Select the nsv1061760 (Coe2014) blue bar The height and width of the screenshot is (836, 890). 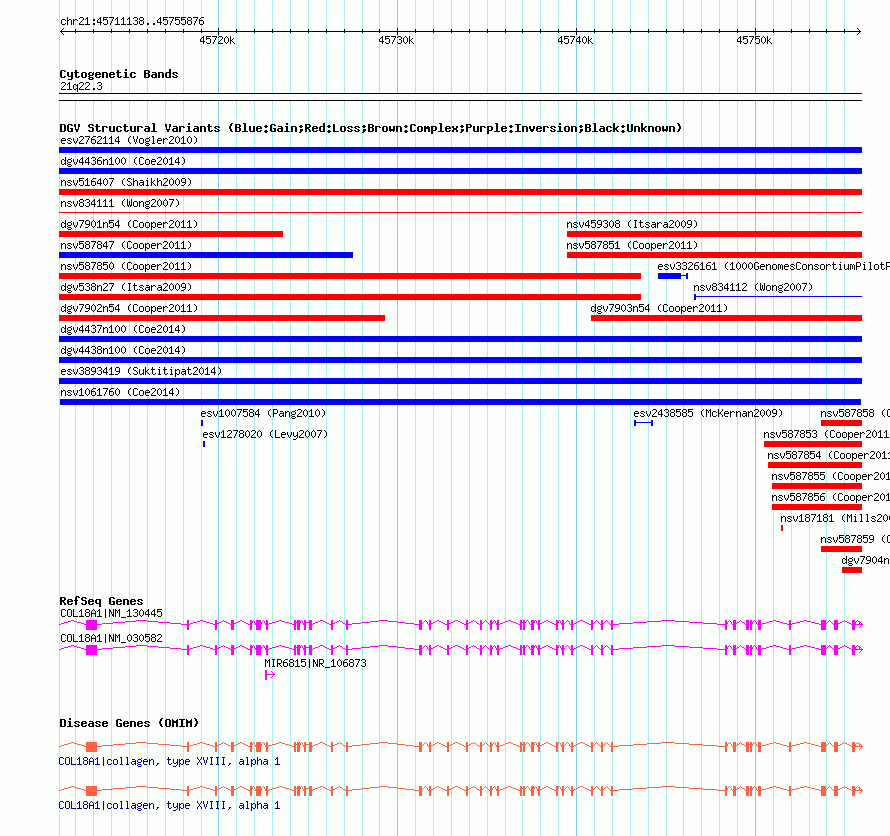[x=460, y=402]
